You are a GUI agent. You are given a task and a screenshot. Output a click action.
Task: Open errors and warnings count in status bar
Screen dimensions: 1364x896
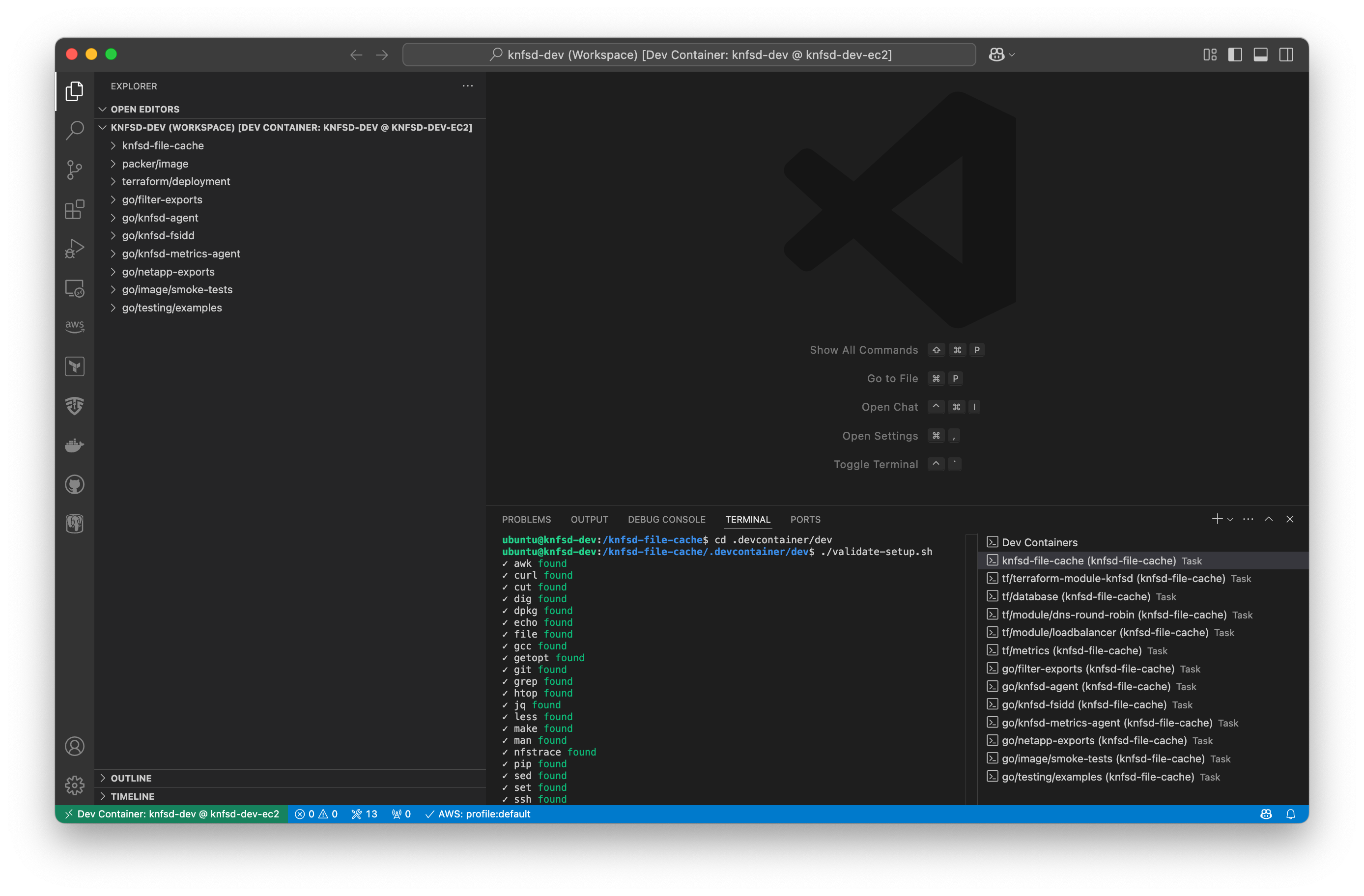316,814
